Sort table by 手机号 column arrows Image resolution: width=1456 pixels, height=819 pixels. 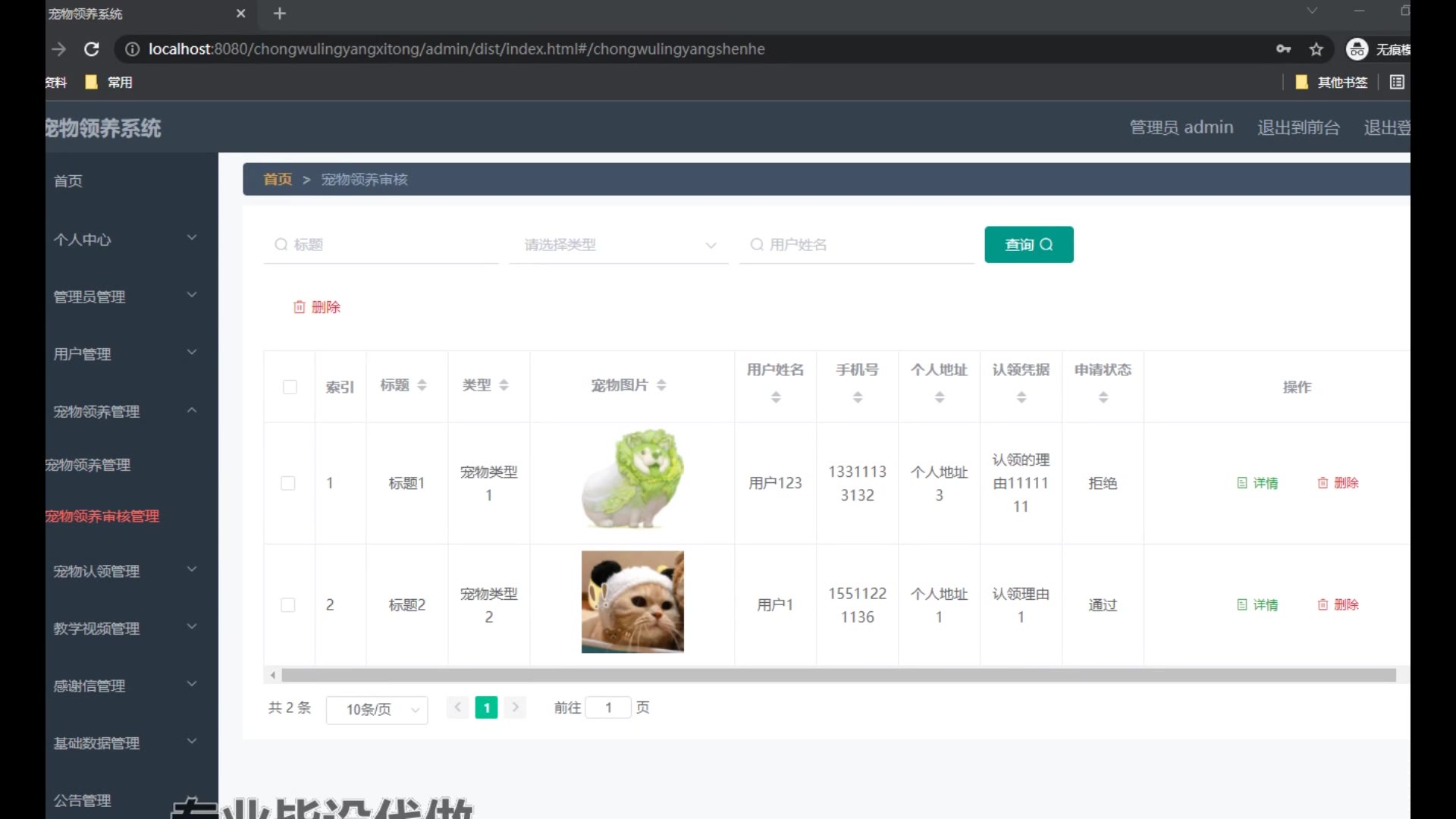(x=858, y=397)
